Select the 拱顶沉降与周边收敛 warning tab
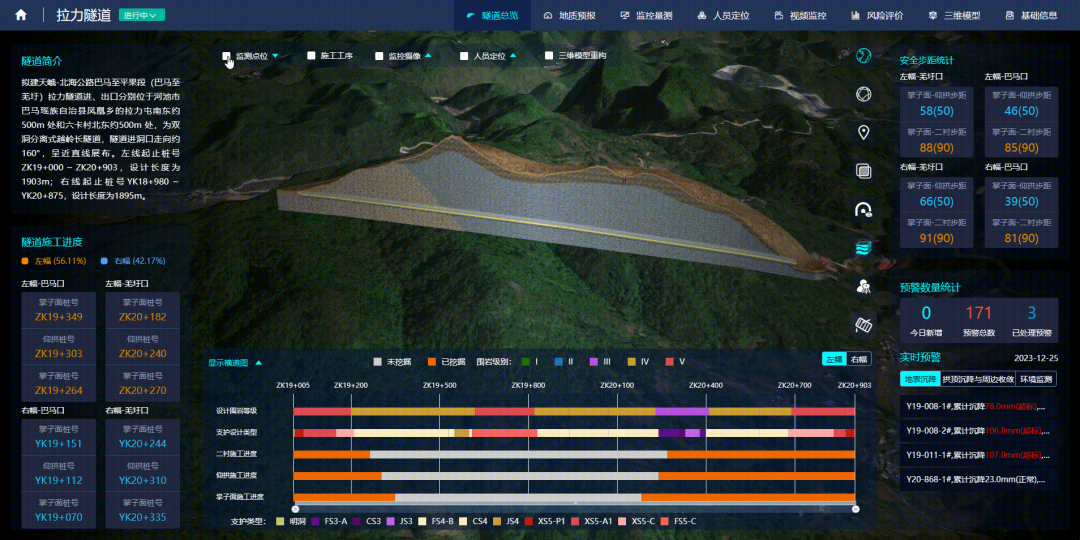 tap(978, 379)
